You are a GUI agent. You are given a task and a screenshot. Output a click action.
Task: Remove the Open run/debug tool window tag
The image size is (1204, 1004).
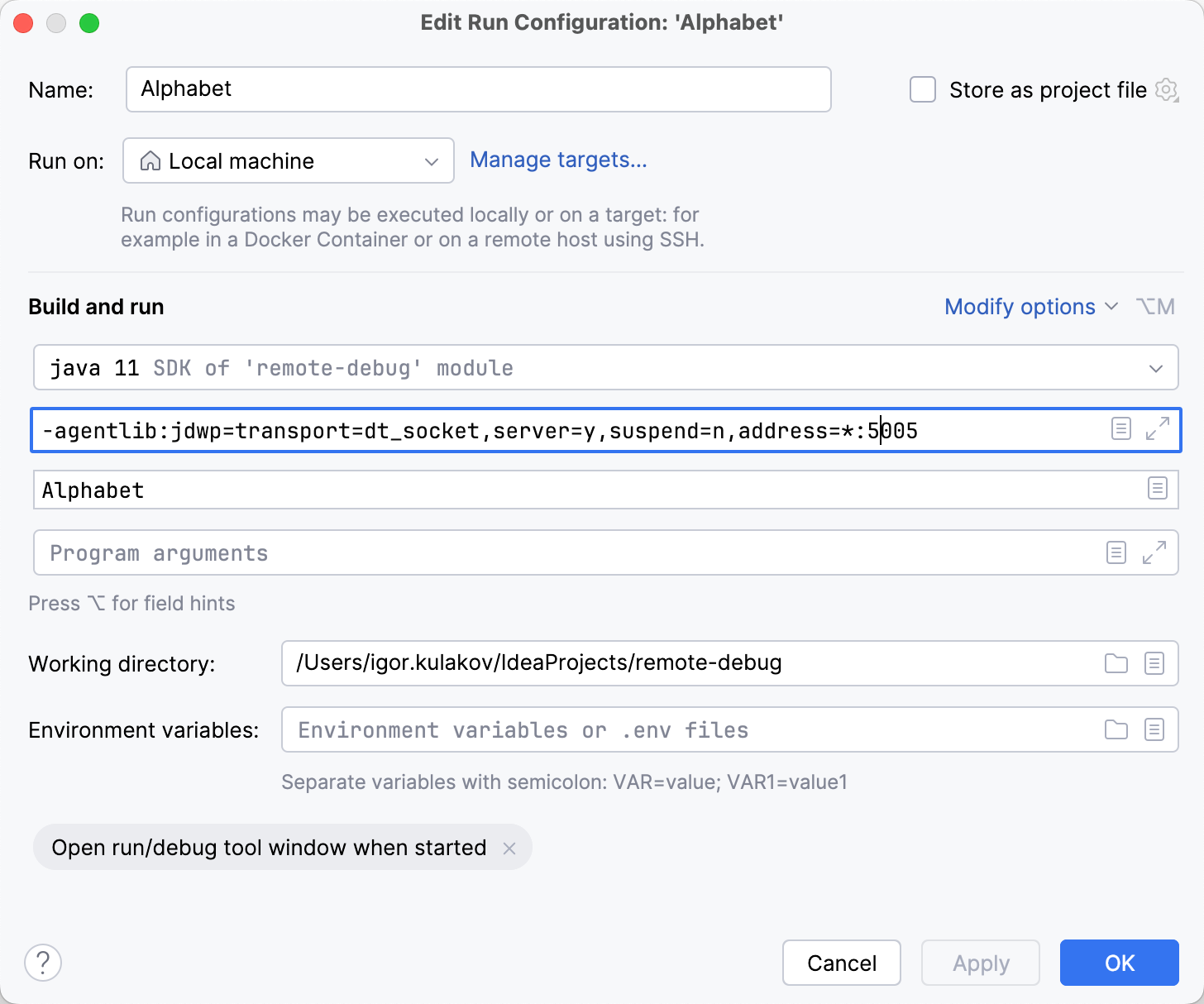coord(511,847)
